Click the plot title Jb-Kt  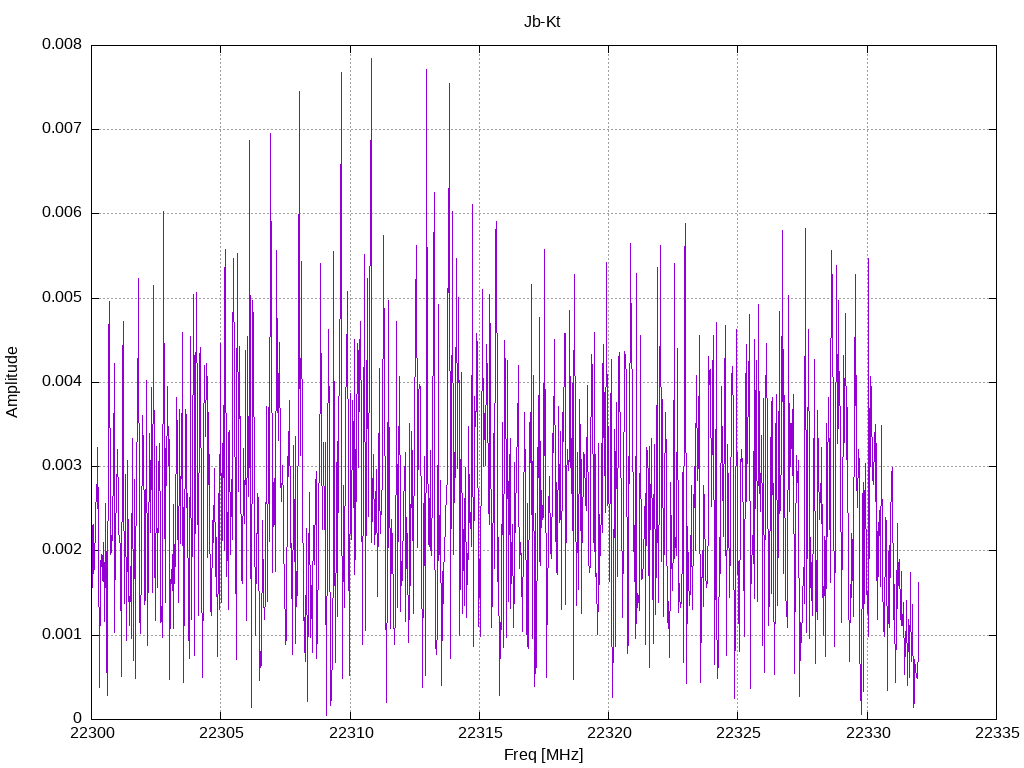pos(542,22)
